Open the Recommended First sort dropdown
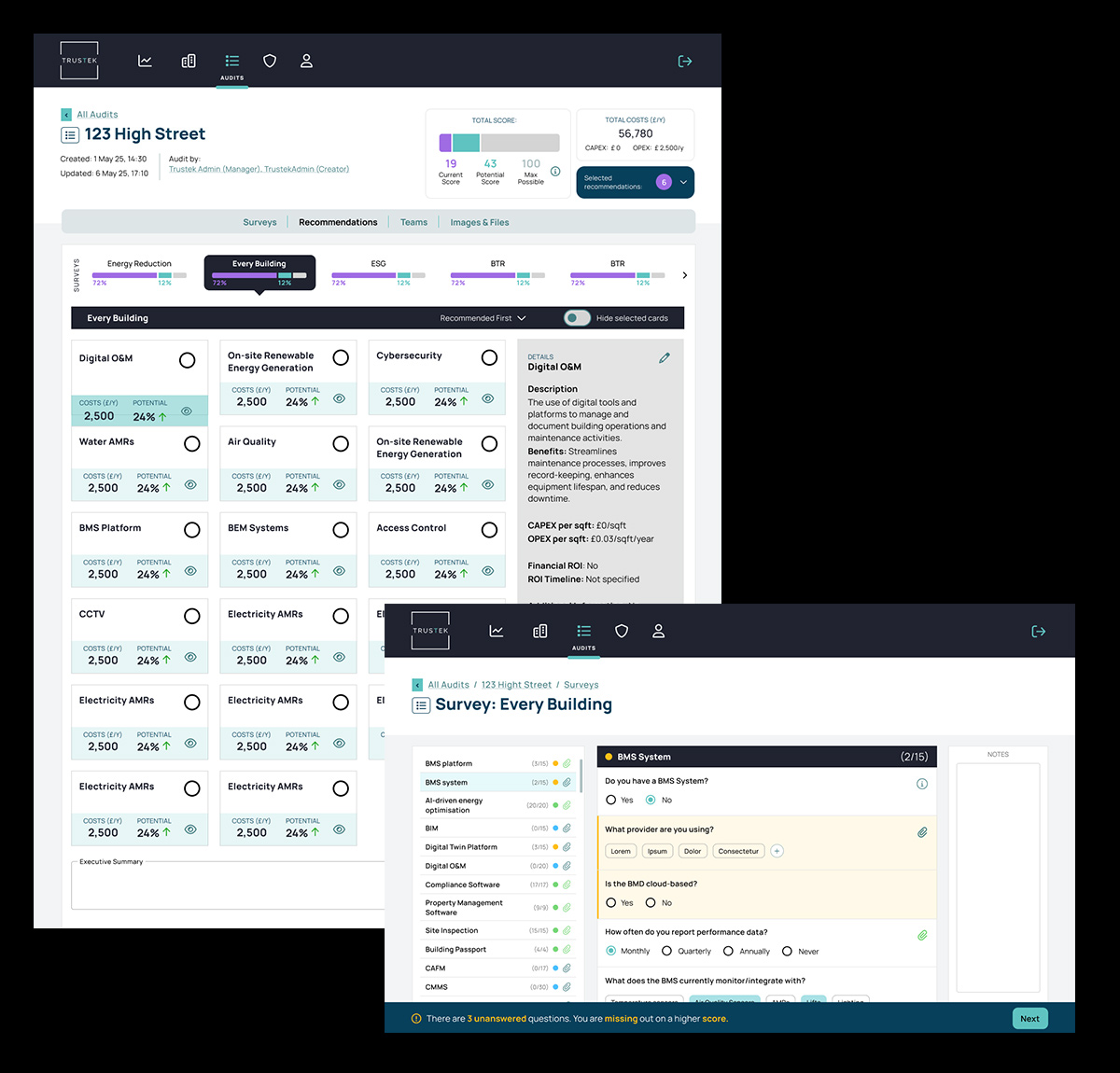 [x=483, y=317]
